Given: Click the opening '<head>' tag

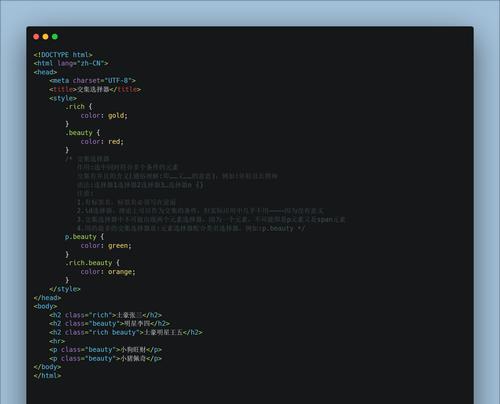Looking at the screenshot, I should coord(45,72).
